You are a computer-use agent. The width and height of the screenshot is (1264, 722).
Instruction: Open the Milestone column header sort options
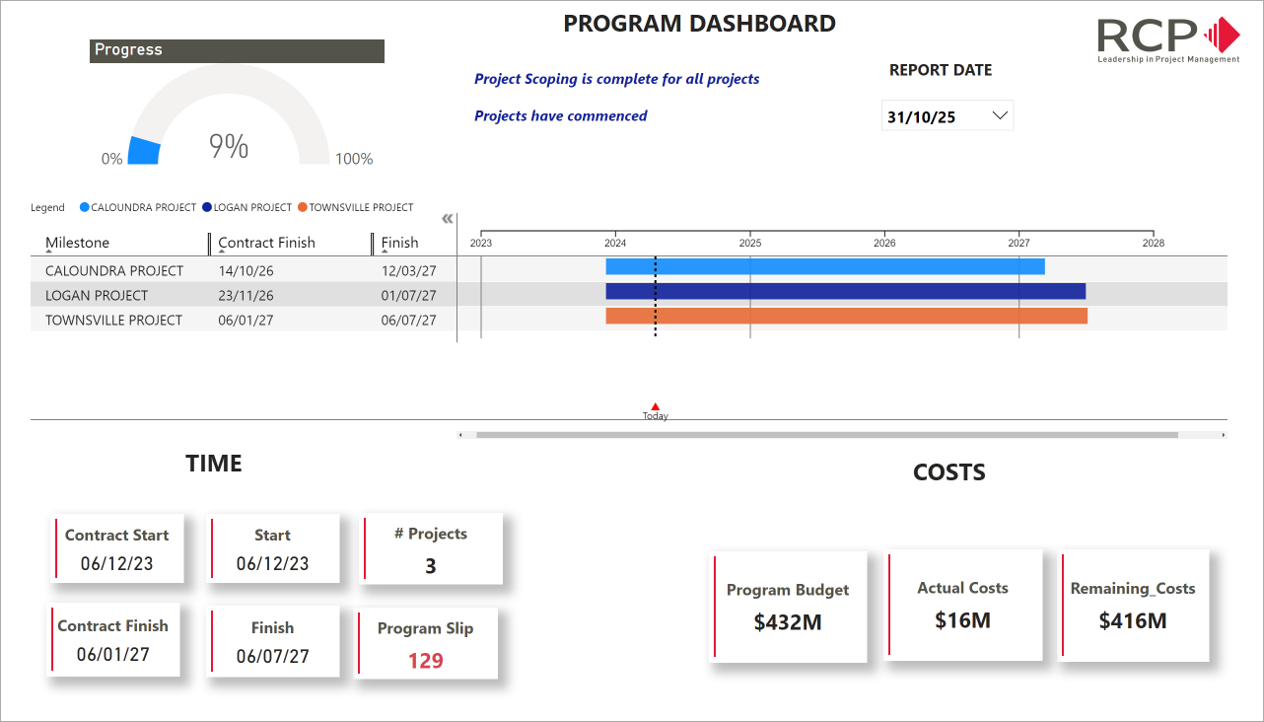click(75, 243)
